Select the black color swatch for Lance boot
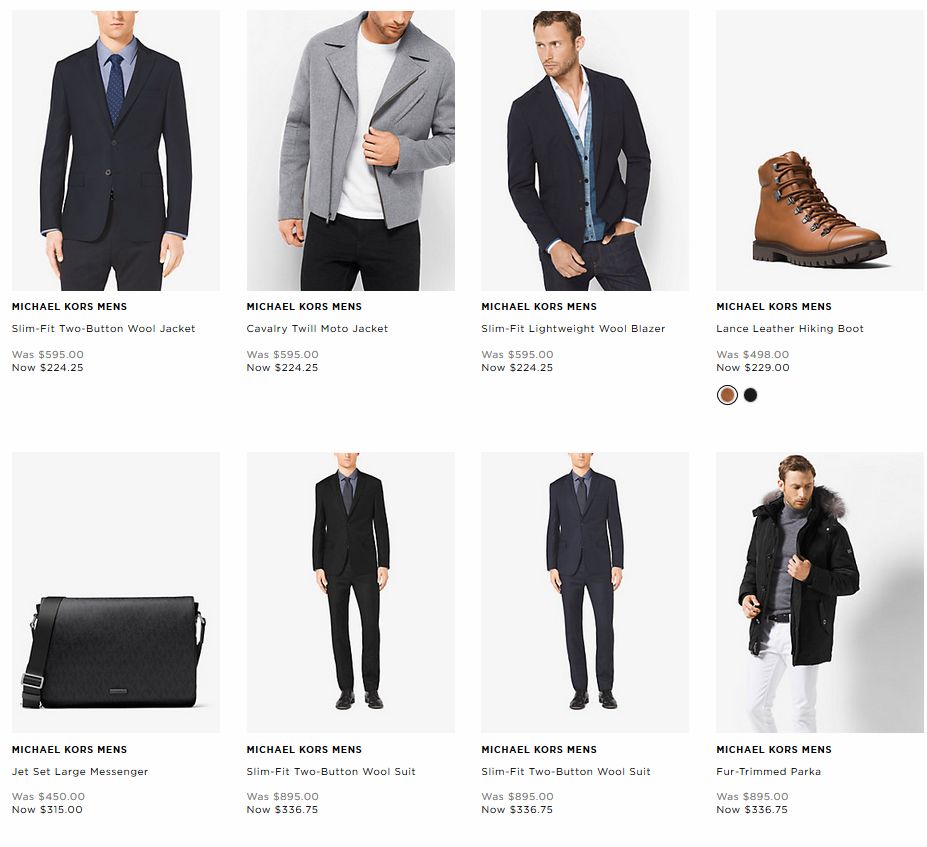This screenshot has height=847, width=927. (750, 395)
